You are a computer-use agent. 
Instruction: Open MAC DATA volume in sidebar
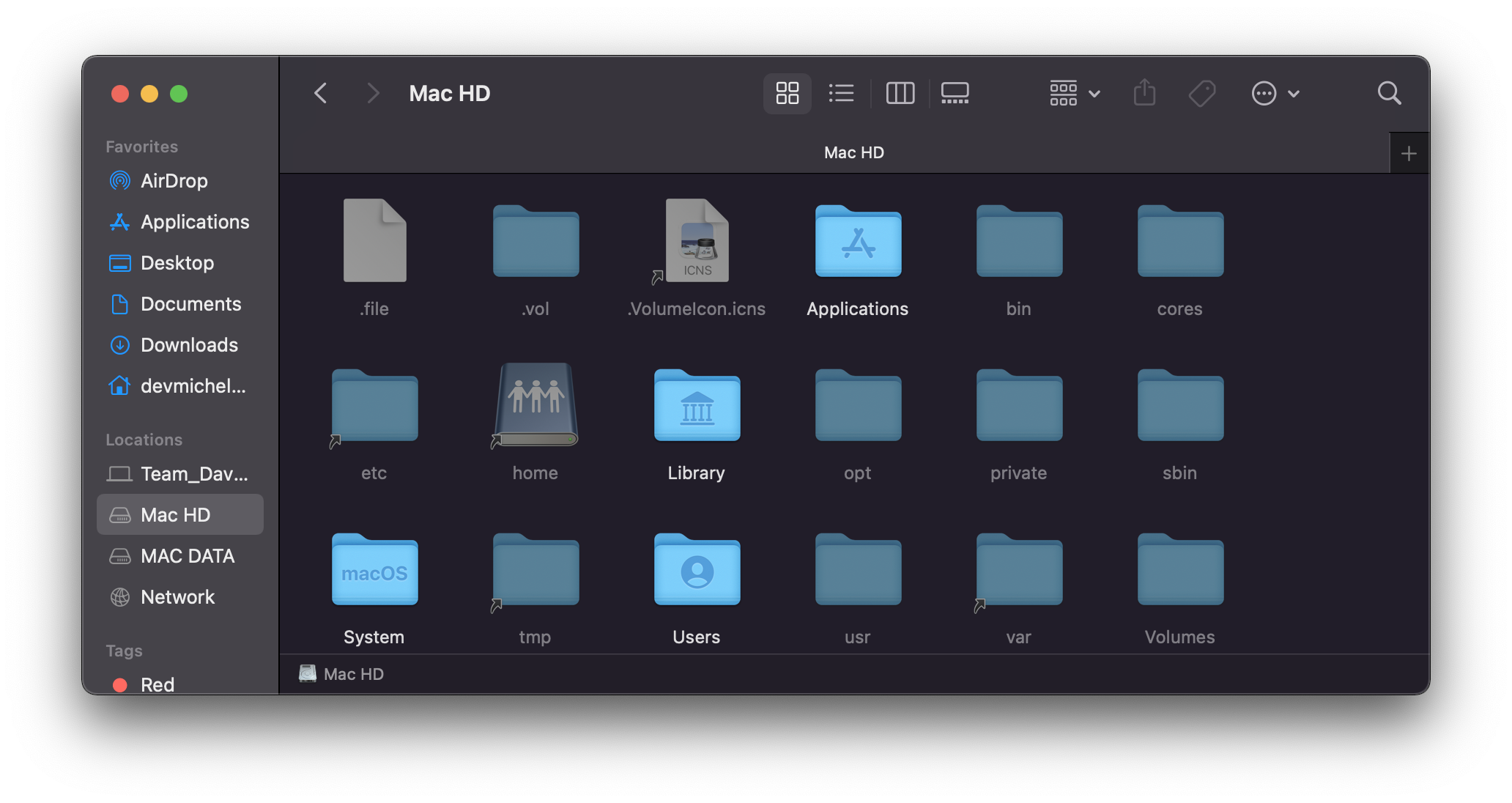[187, 556]
